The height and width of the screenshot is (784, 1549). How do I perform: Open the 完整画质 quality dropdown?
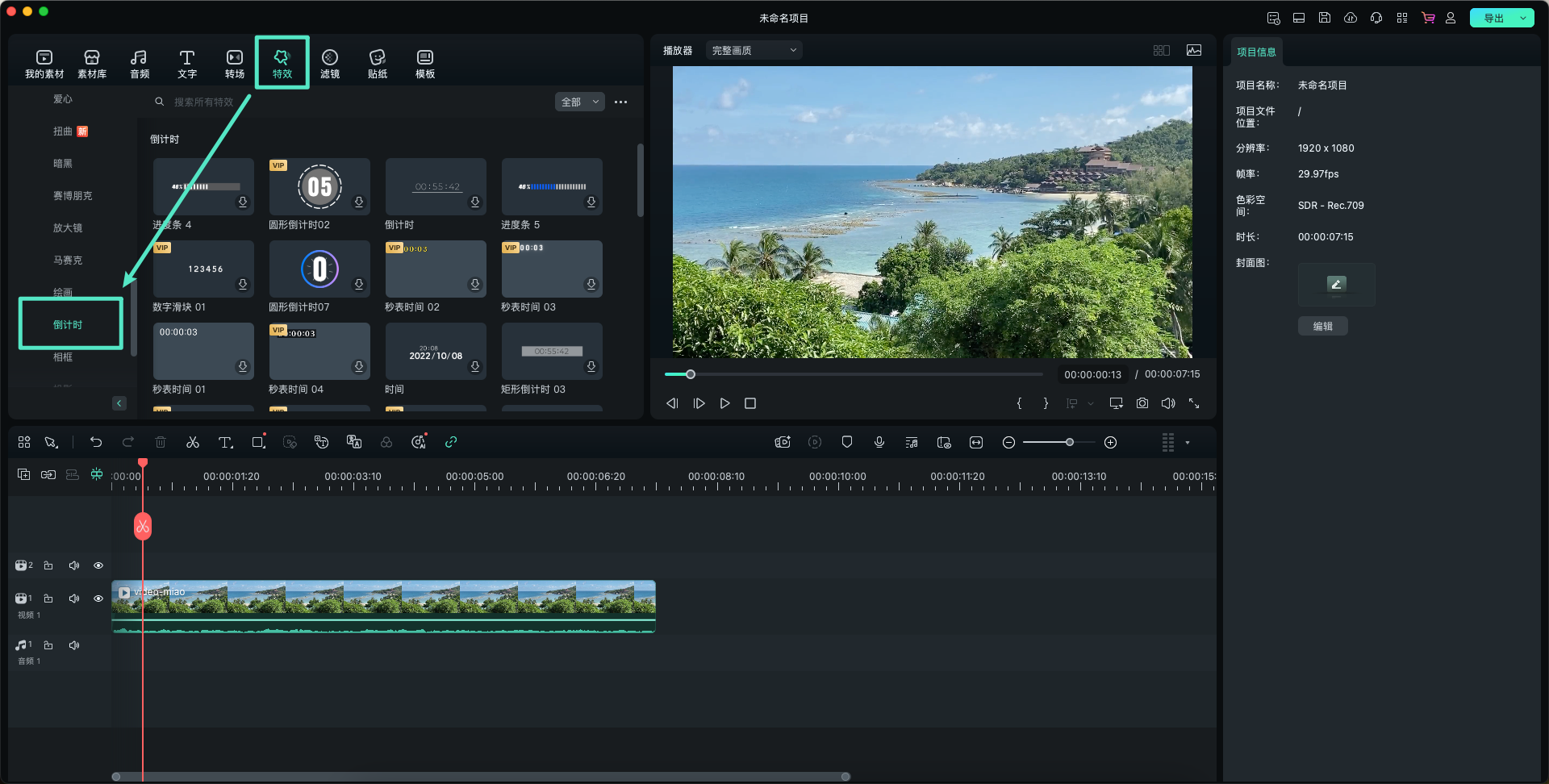[754, 50]
